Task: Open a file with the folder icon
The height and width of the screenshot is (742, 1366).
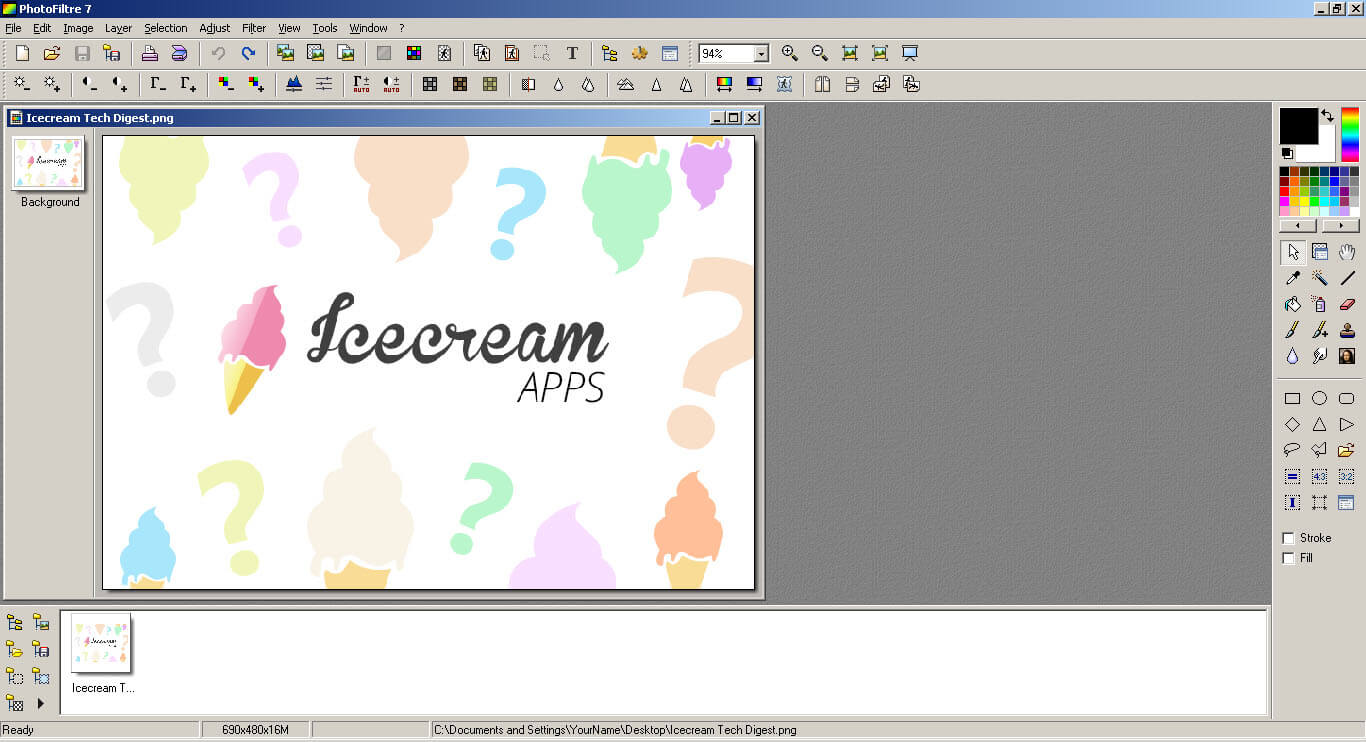Action: (52, 53)
